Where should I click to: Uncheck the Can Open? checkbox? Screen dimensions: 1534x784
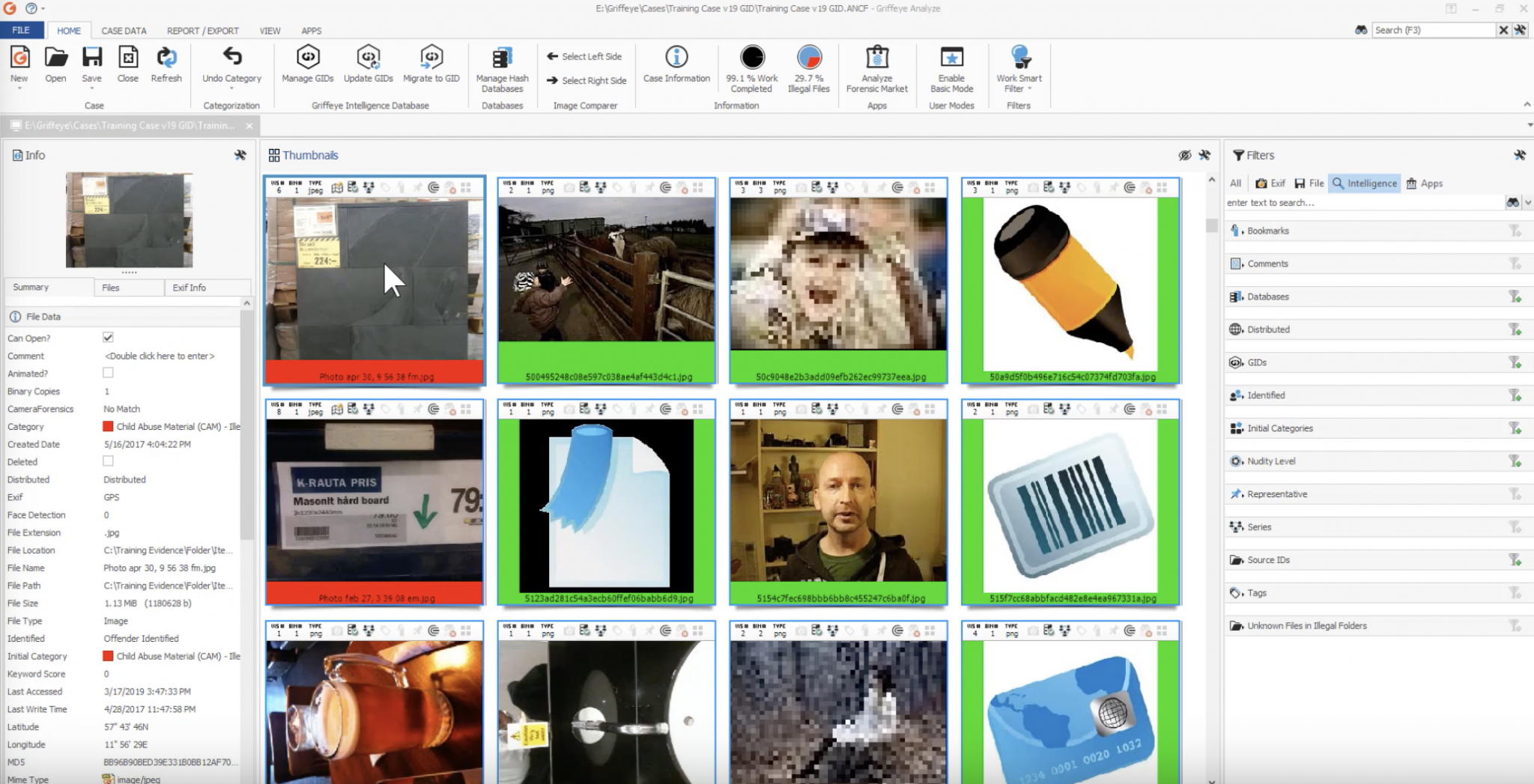[x=107, y=337]
